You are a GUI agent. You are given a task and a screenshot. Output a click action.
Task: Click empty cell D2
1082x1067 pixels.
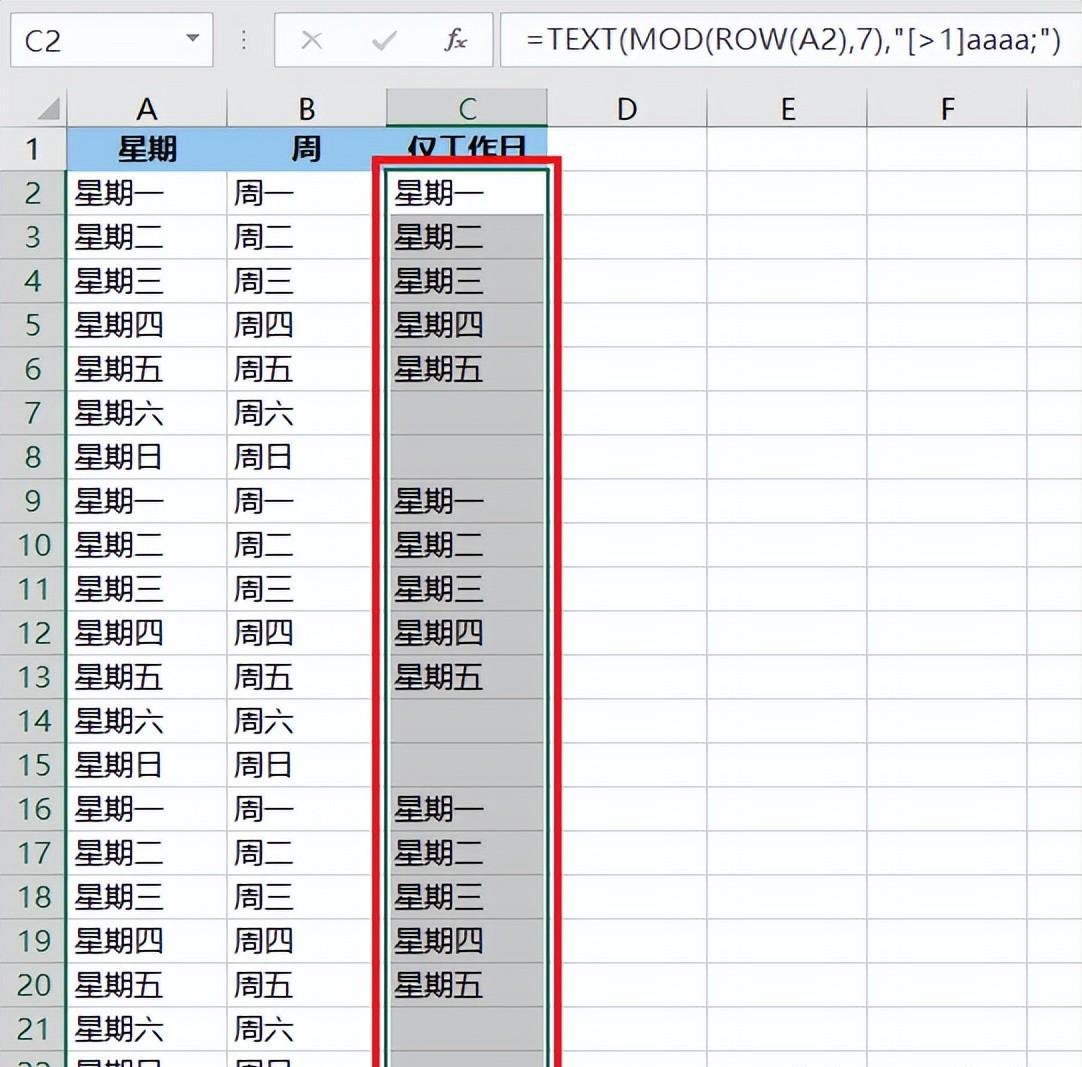[627, 193]
